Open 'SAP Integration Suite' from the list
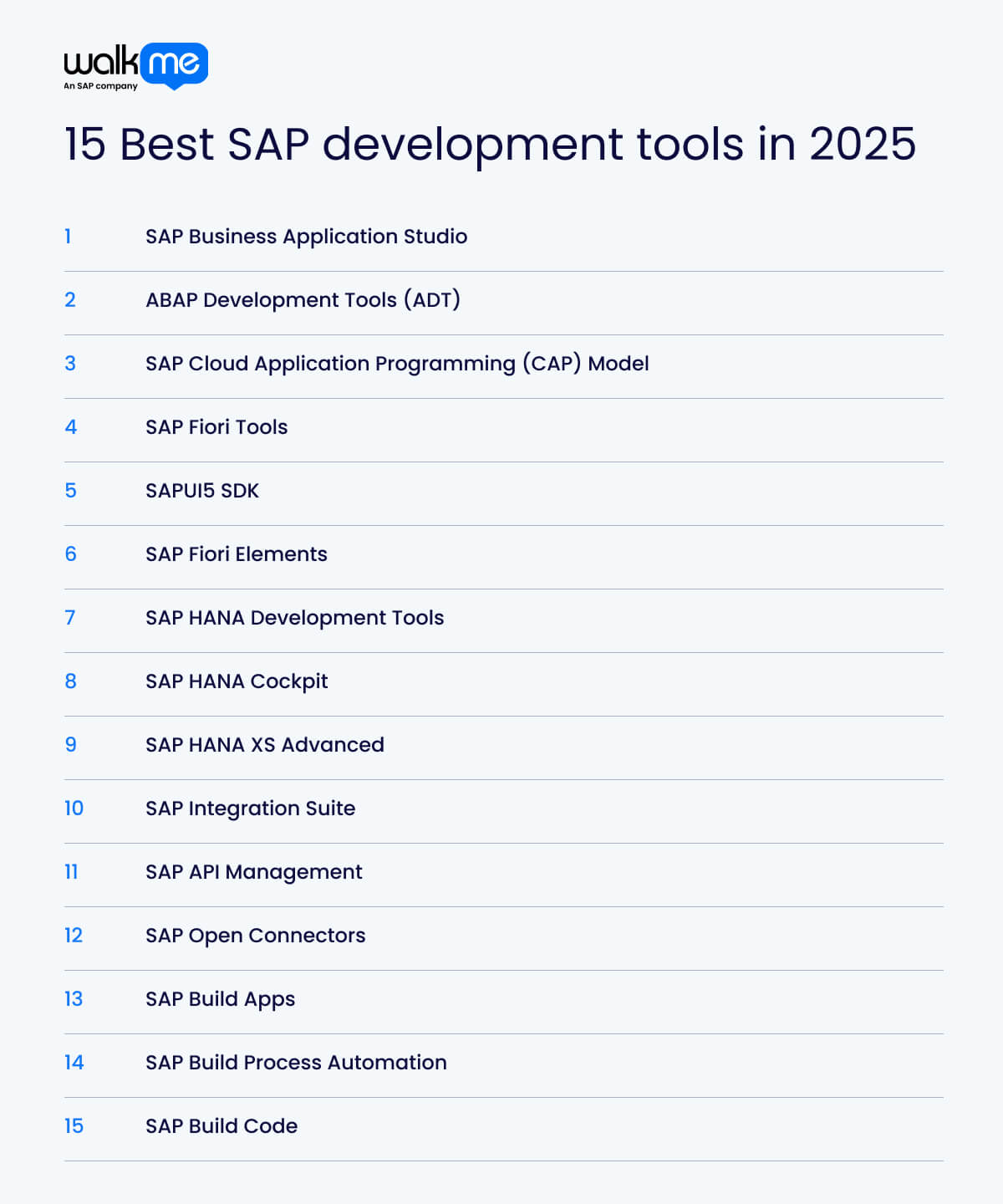This screenshot has height=1204, width=1003. [x=250, y=809]
